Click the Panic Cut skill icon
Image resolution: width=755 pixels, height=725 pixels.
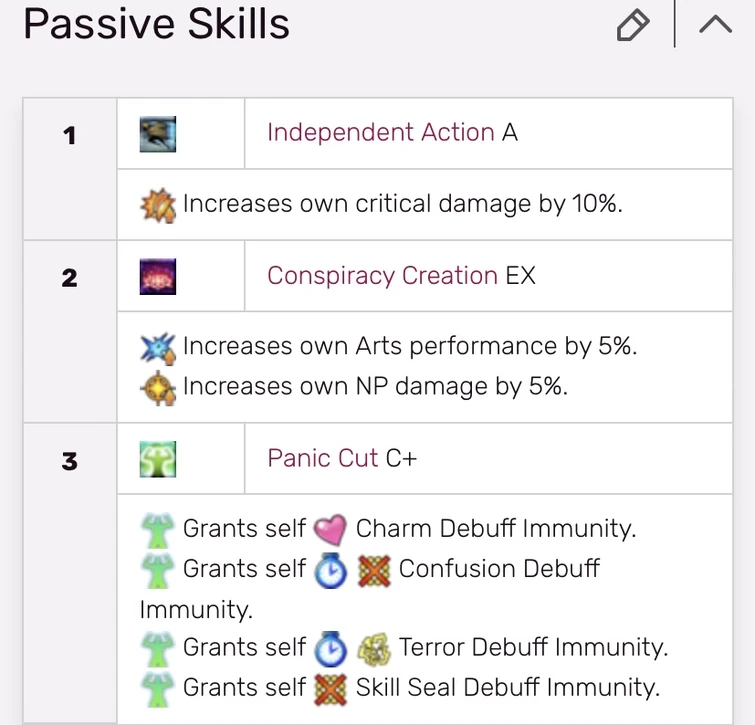click(x=158, y=459)
